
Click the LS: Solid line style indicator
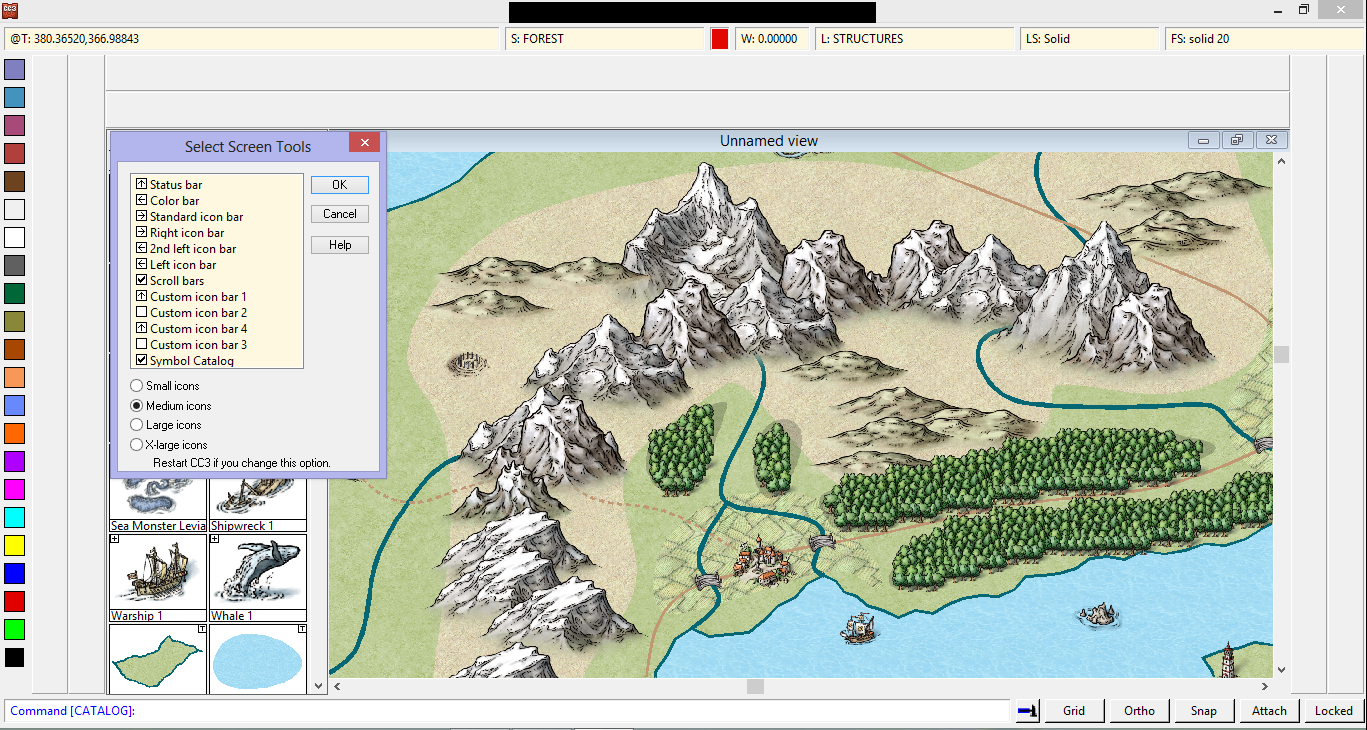point(1090,39)
